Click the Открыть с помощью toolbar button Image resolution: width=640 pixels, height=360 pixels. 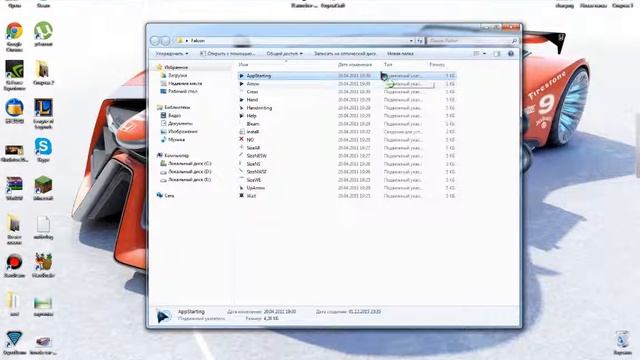coord(227,53)
